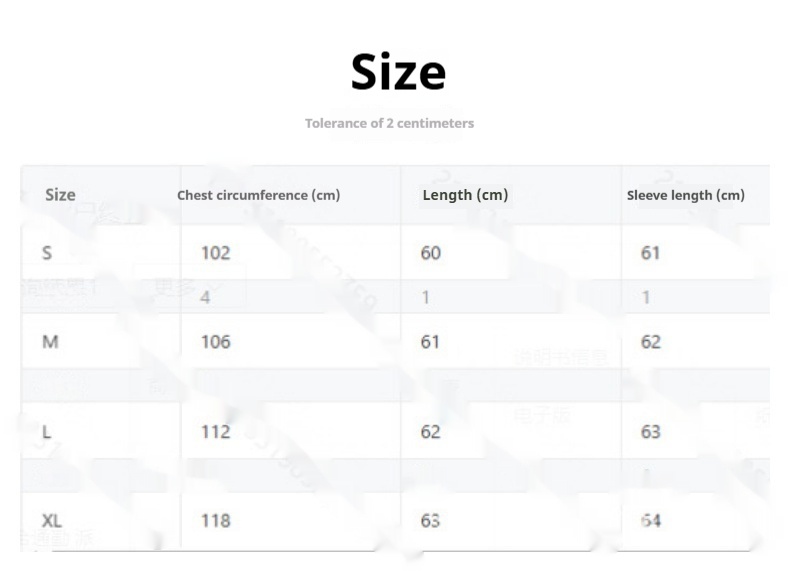Viewport: 790px width, 572px height.
Task: Select chest value 118 for size XL
Action: [215, 520]
